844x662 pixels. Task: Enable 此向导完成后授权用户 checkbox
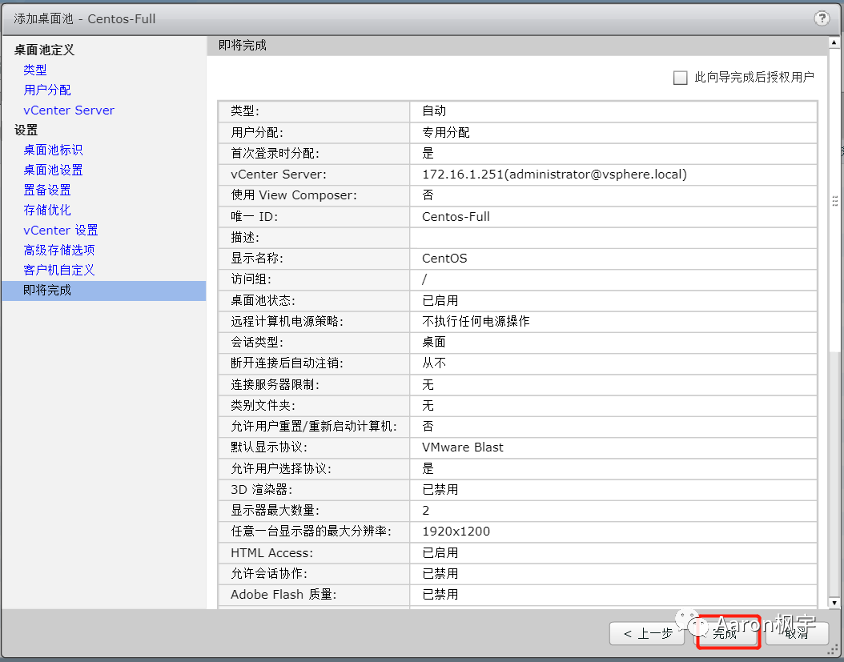click(680, 78)
